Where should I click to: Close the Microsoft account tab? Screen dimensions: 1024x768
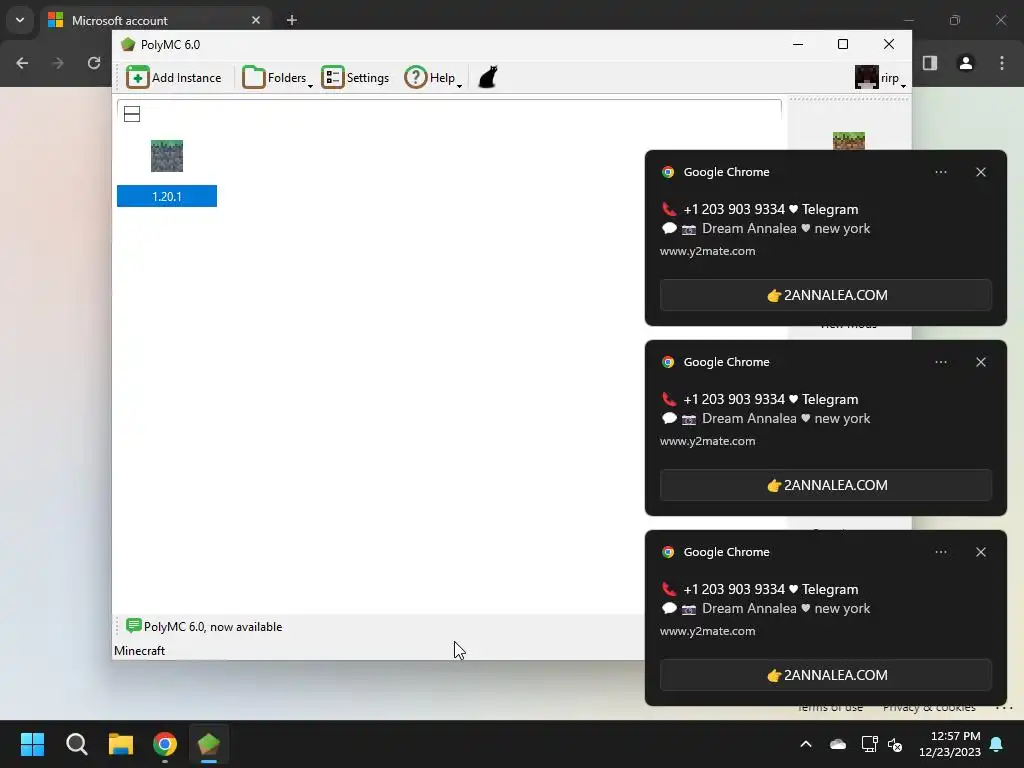(255, 20)
